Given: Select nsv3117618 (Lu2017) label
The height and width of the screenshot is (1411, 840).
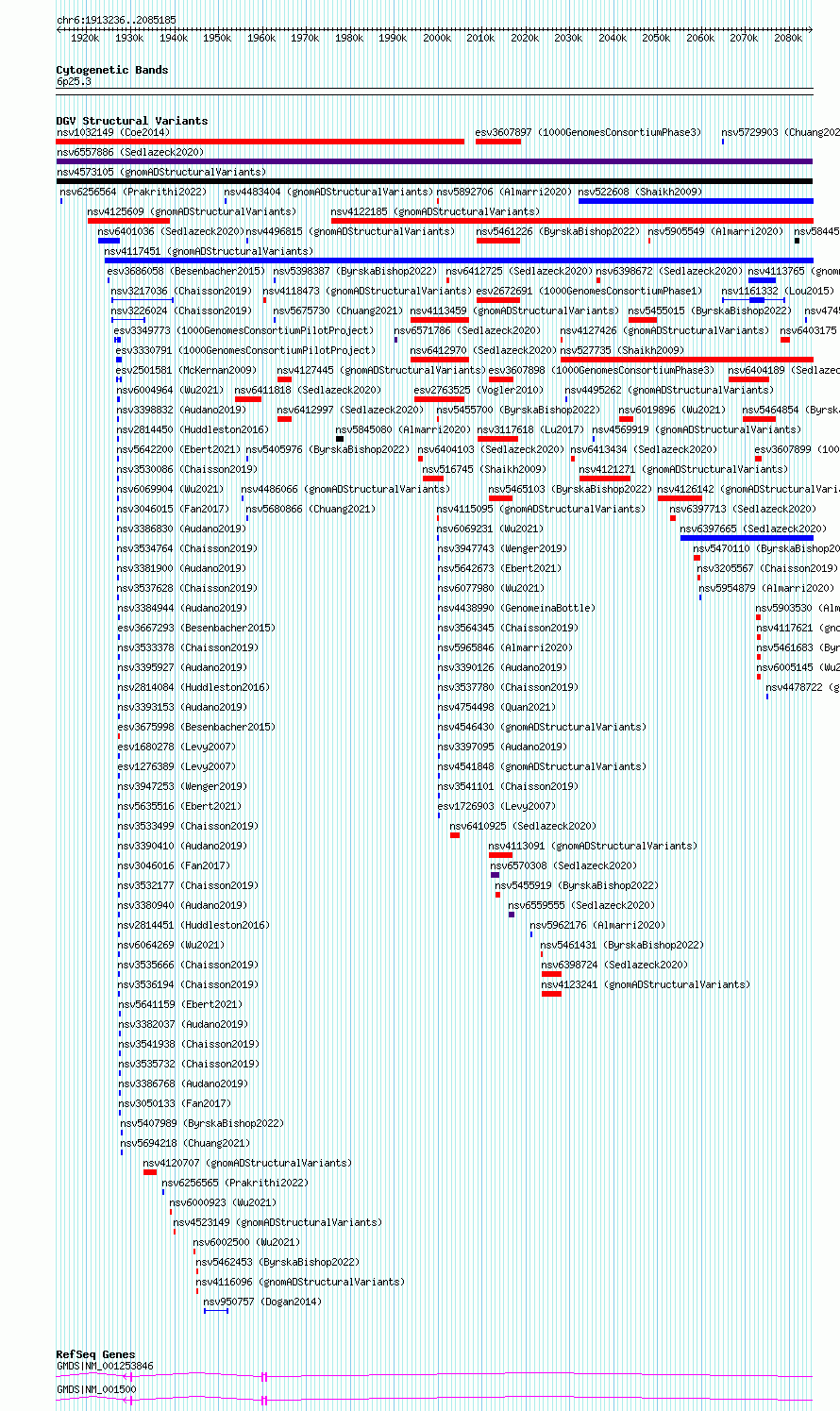Looking at the screenshot, I should (529, 429).
